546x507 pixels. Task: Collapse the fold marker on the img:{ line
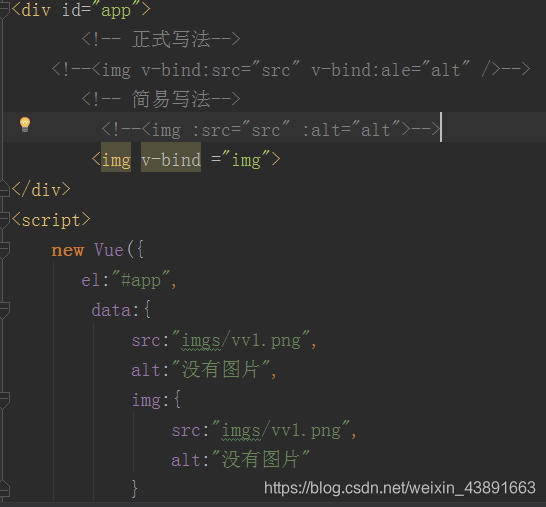pyautogui.click(x=4, y=400)
